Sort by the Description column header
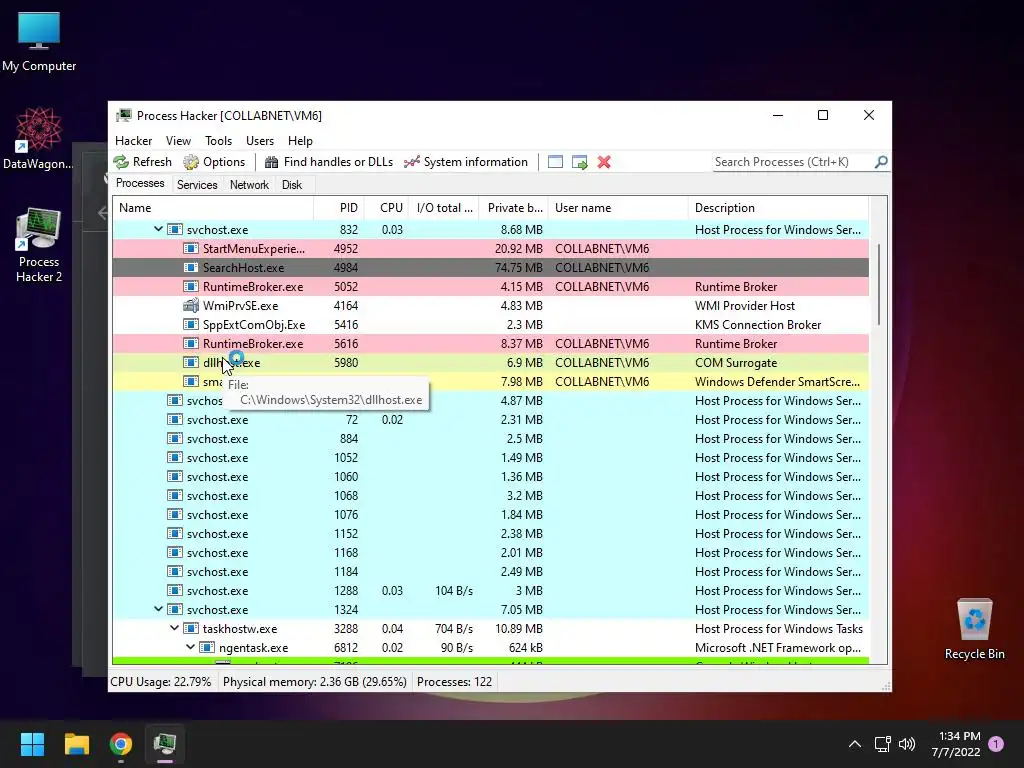 click(778, 208)
